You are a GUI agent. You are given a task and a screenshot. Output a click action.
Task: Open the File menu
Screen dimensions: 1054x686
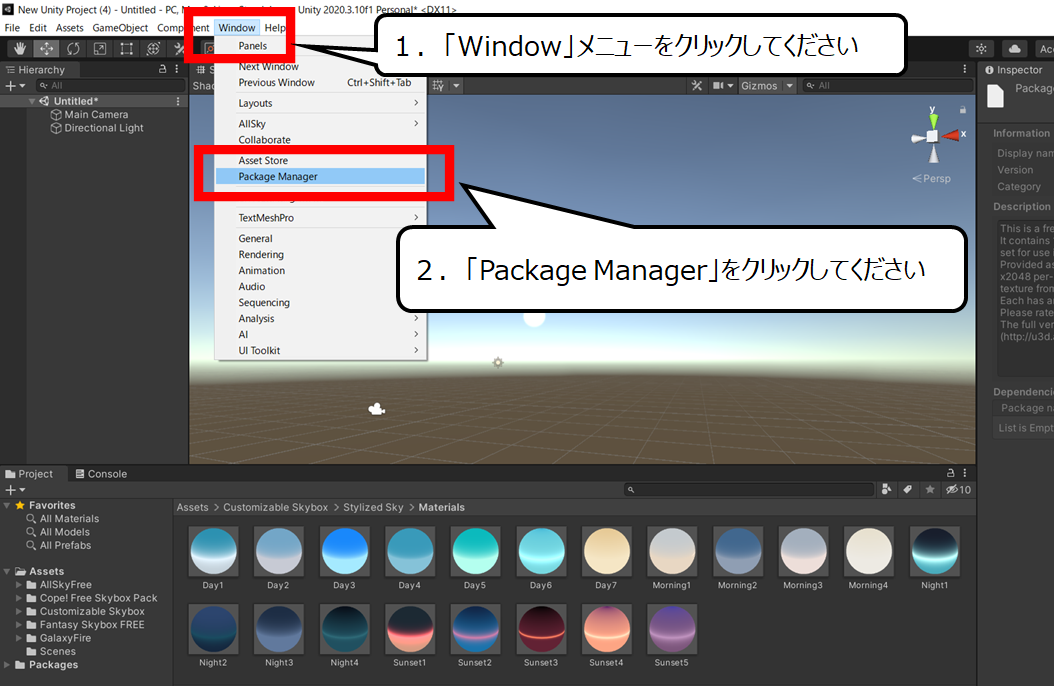12,28
